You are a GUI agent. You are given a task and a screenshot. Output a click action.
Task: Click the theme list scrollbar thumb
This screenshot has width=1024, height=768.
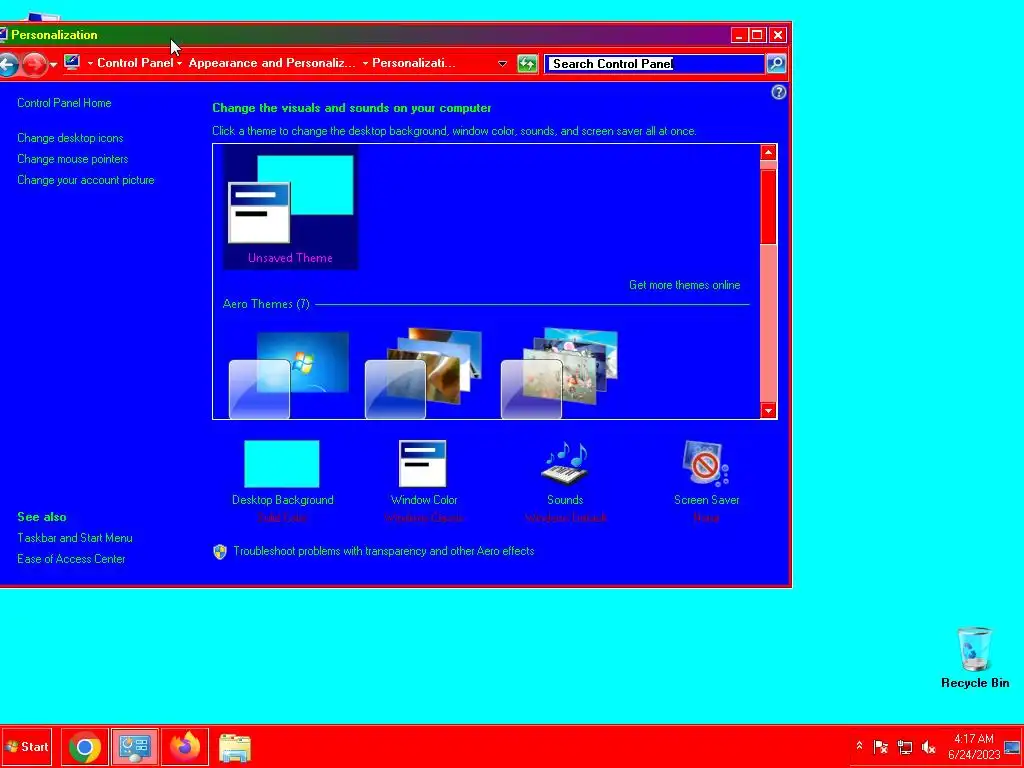coord(769,207)
